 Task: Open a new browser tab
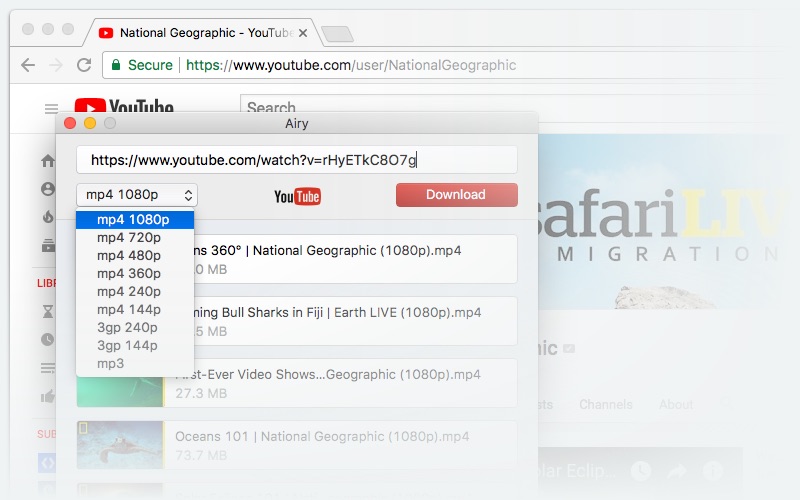[337, 34]
